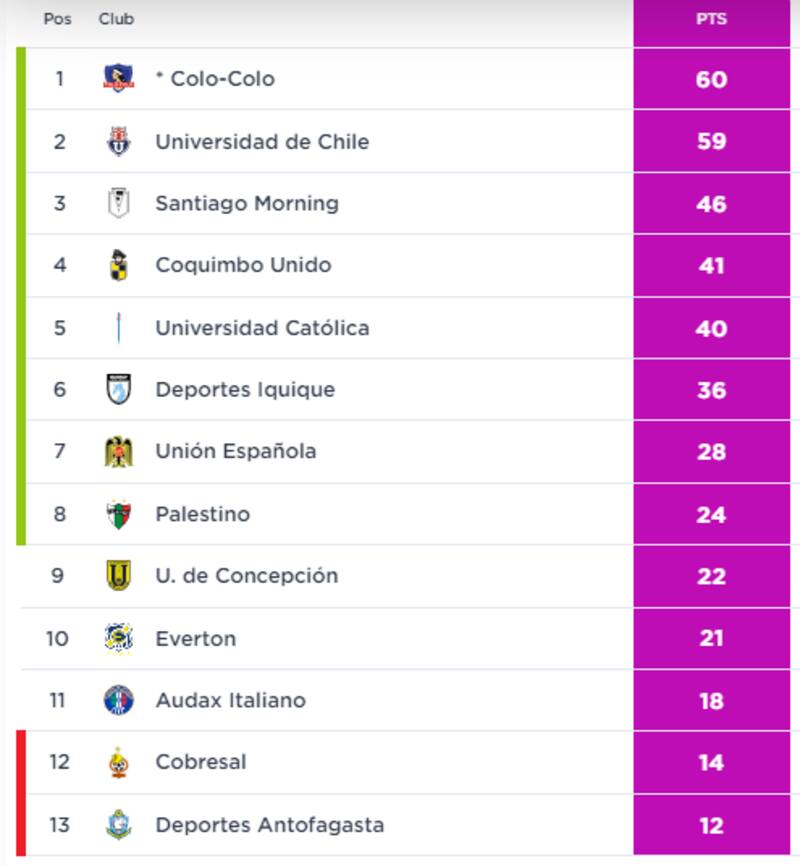The height and width of the screenshot is (866, 800).
Task: Click the Santiago Morning crest icon
Action: click(x=118, y=203)
